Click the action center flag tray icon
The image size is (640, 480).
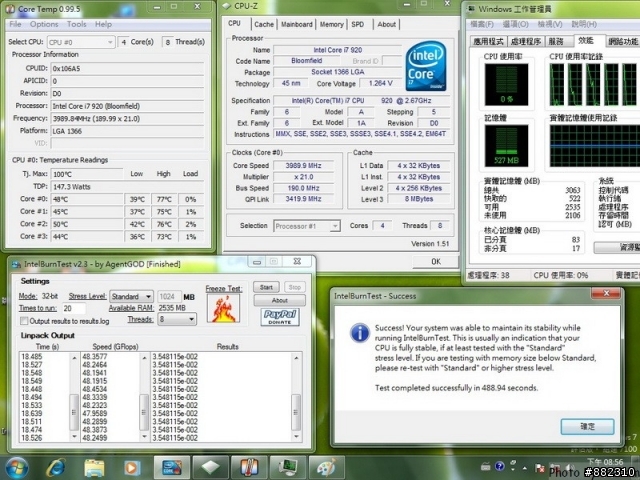(539, 468)
